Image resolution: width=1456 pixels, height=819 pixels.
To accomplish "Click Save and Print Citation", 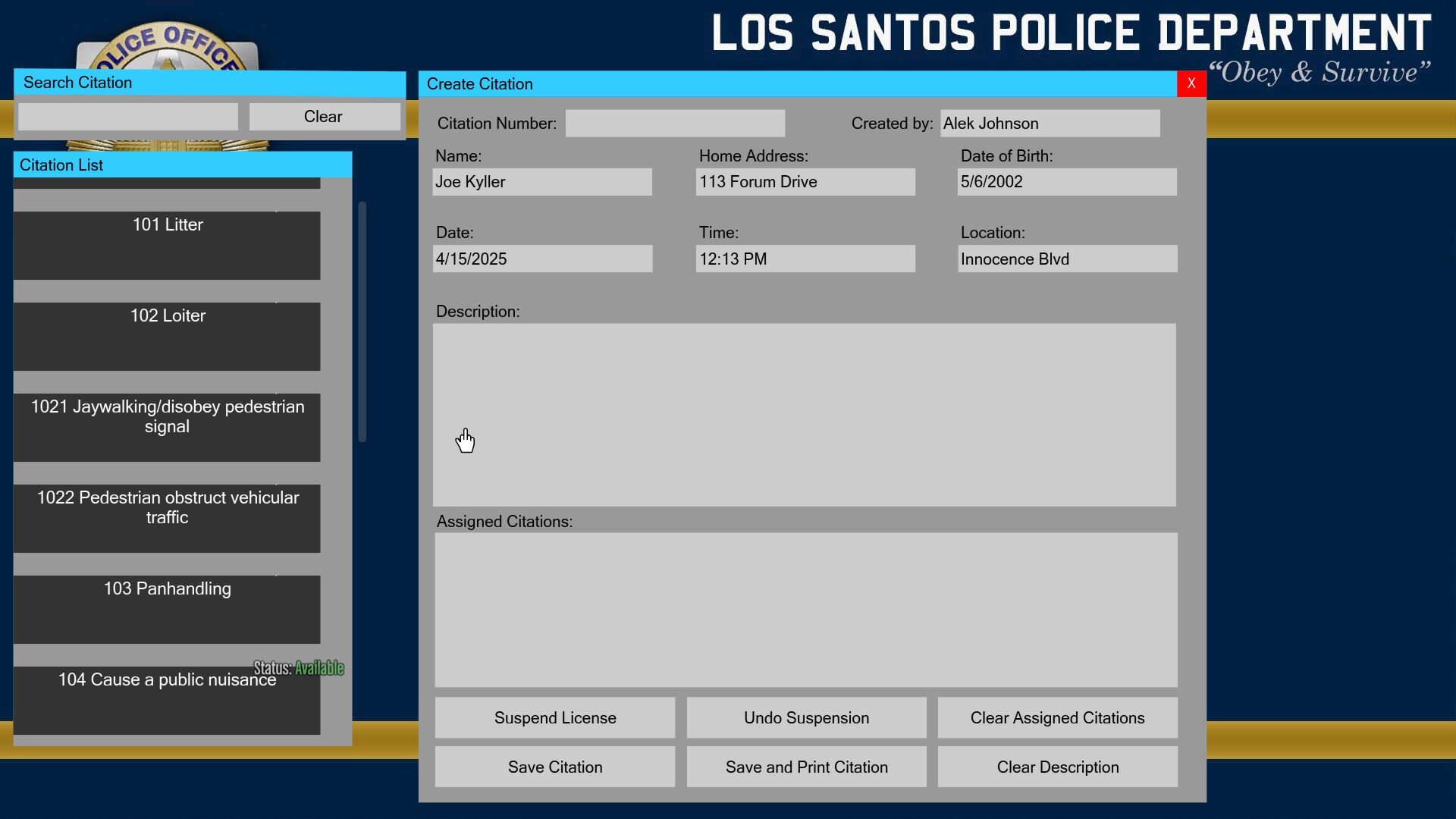I will (806, 767).
